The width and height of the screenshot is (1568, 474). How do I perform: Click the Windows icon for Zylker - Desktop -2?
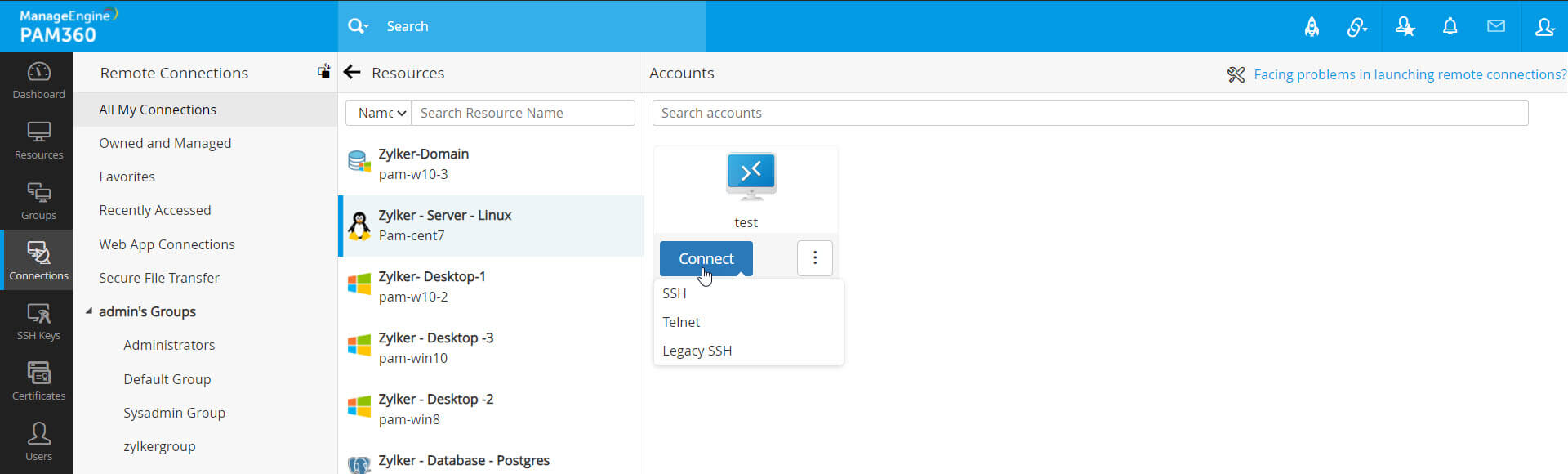[x=359, y=407]
